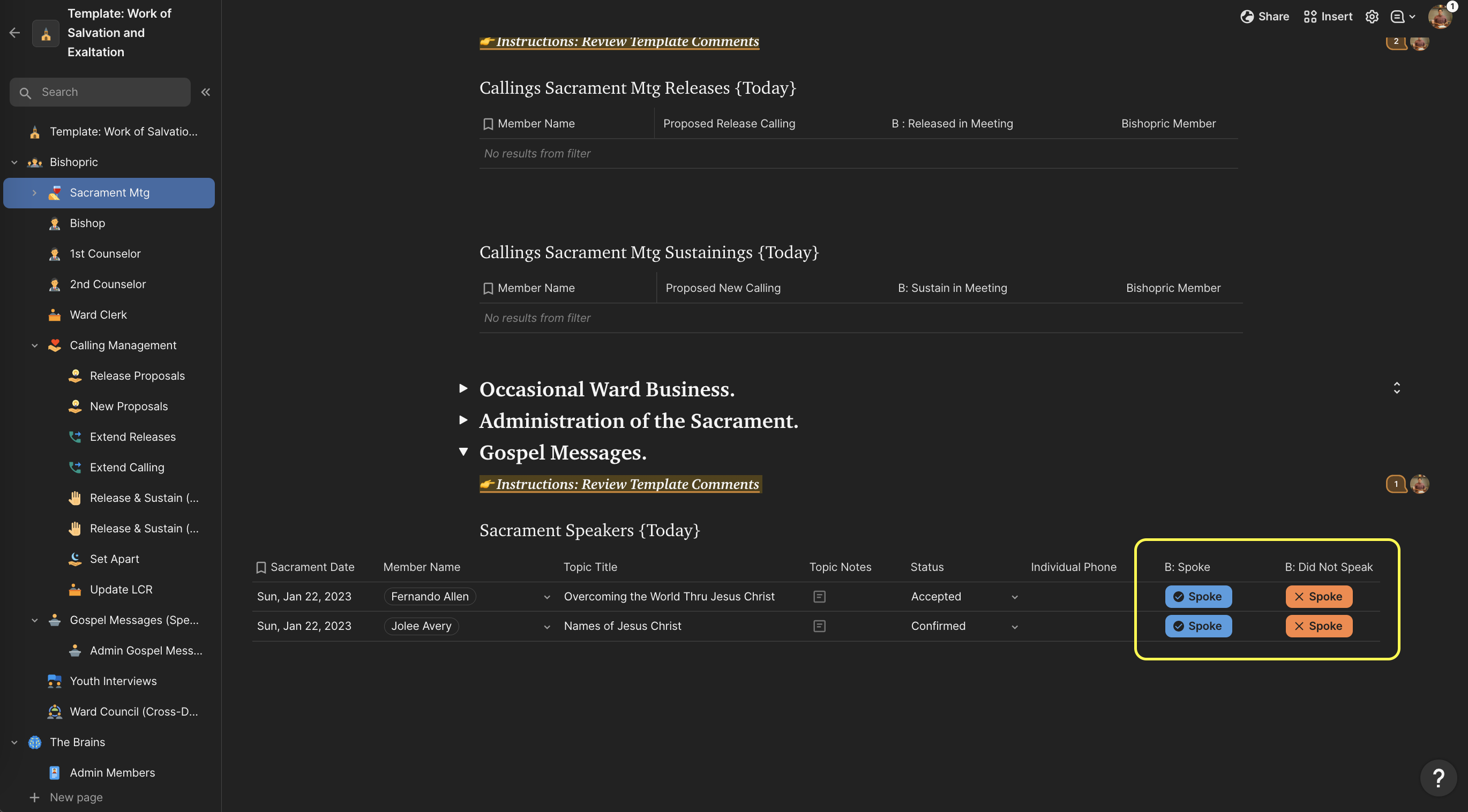Click the help question mark icon
Viewport: 1468px width, 812px height.
coord(1438,777)
